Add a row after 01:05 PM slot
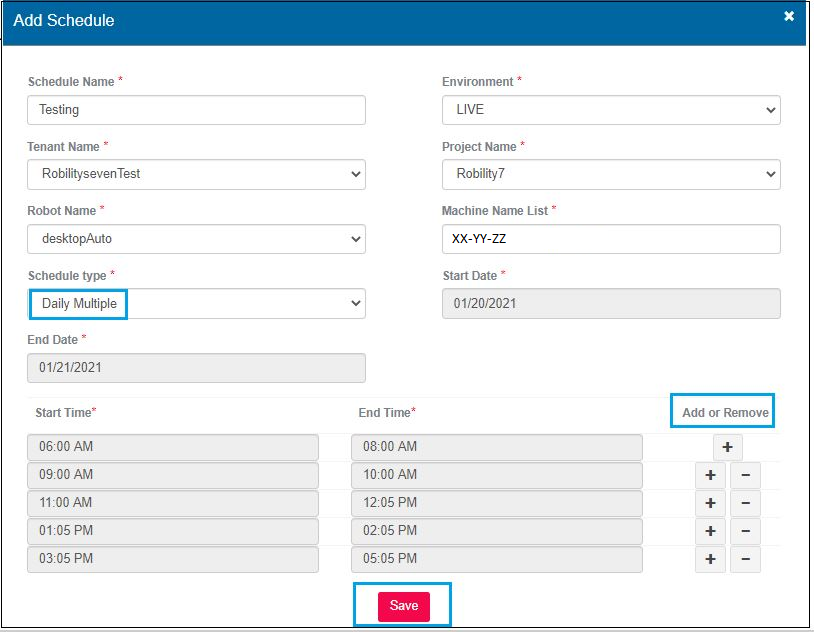This screenshot has width=814, height=632. click(709, 531)
